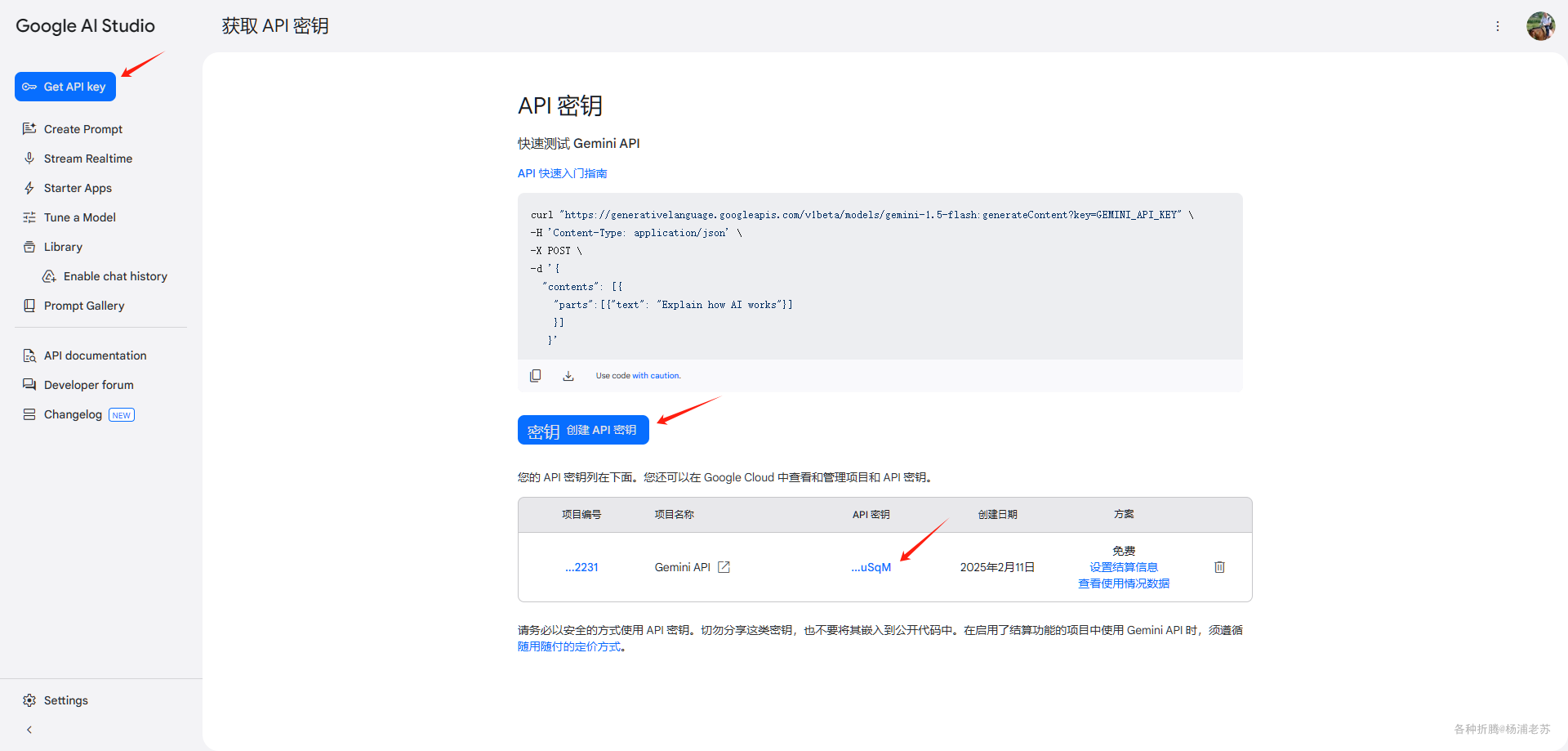
Task: Click the API documentation page icon
Action: (x=29, y=355)
